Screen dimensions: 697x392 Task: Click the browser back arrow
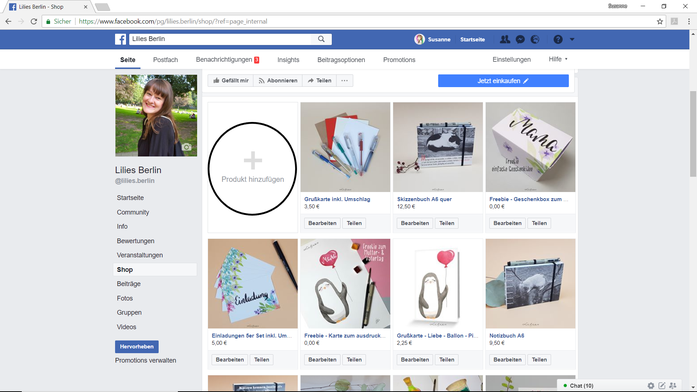(x=8, y=21)
